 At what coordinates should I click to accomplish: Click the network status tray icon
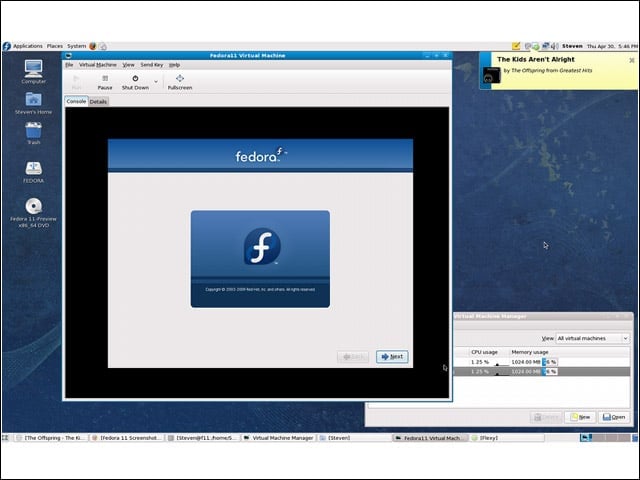[x=545, y=46]
